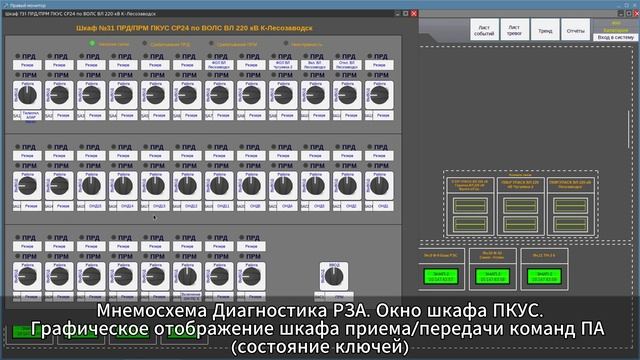This screenshot has height=360, width=640.
Task: Open the Тренд view
Action: 545,29
